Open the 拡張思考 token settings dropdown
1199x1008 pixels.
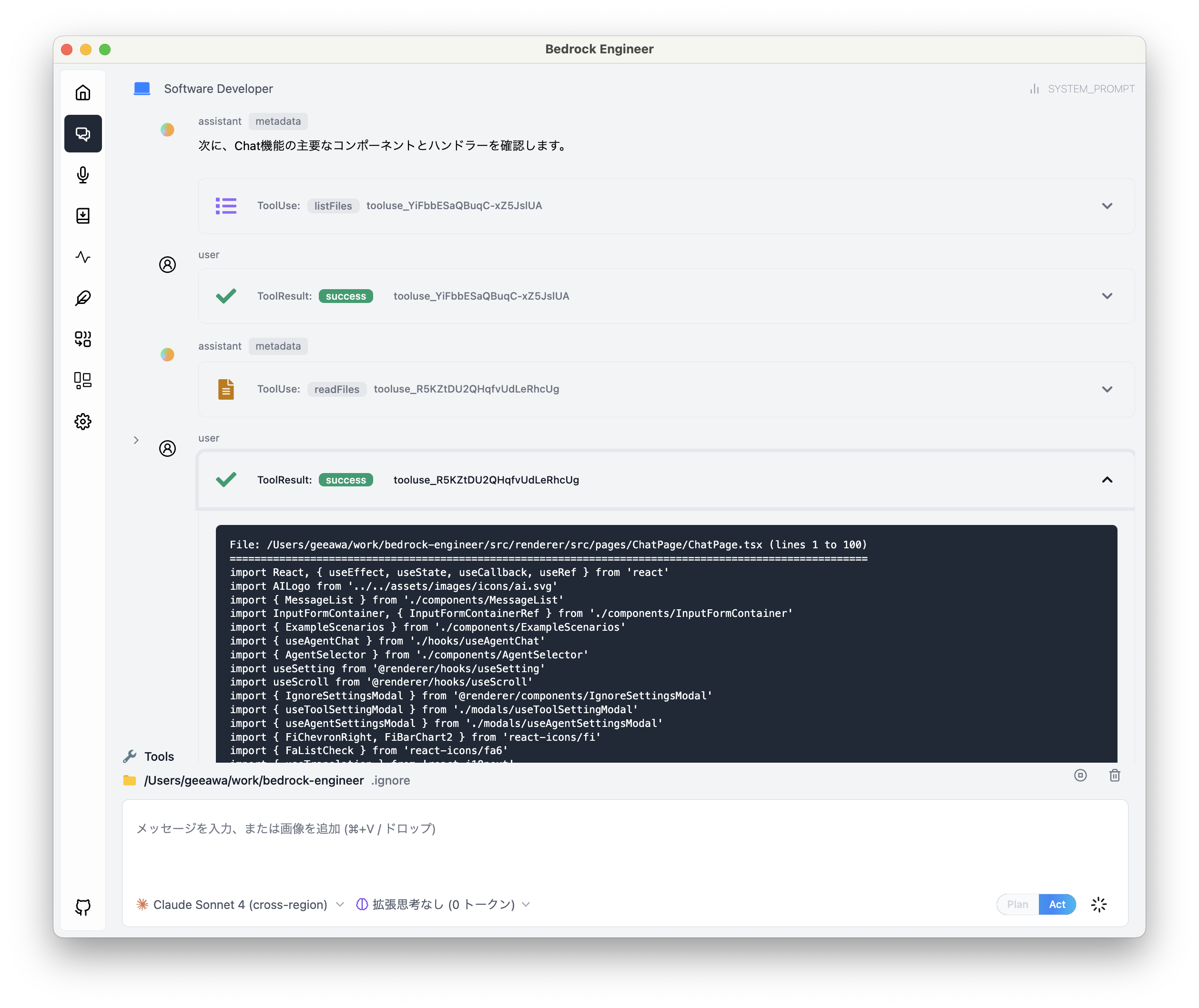(443, 905)
